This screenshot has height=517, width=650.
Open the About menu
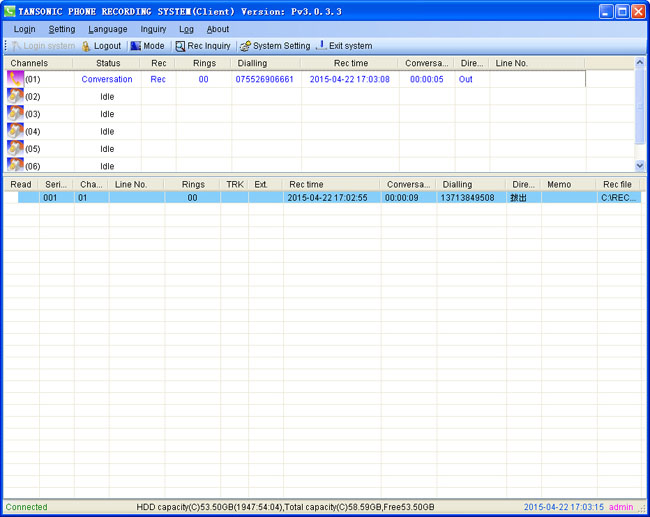(217, 30)
